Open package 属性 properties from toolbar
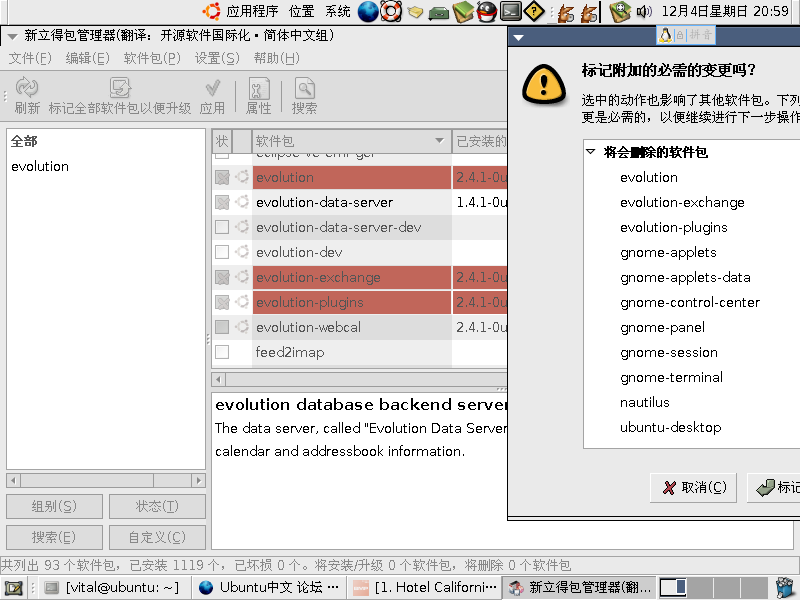The image size is (800, 600). pyautogui.click(x=259, y=96)
